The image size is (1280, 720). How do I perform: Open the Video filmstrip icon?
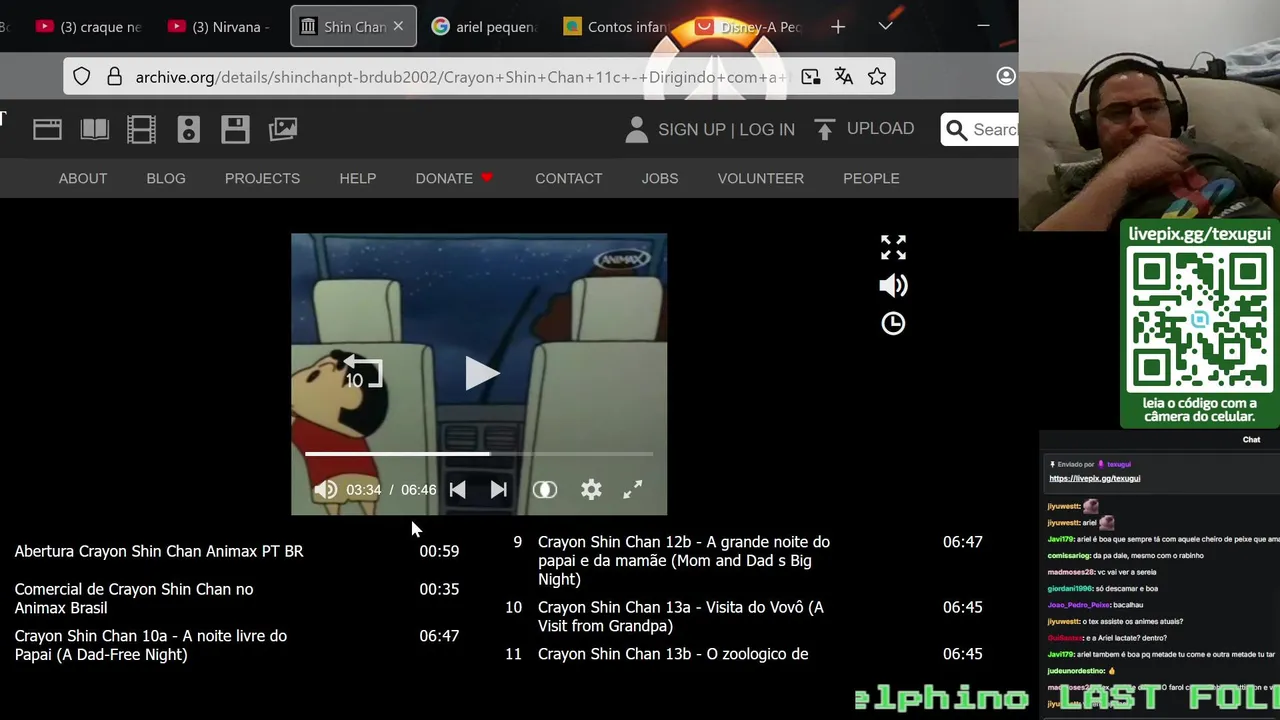(x=141, y=129)
